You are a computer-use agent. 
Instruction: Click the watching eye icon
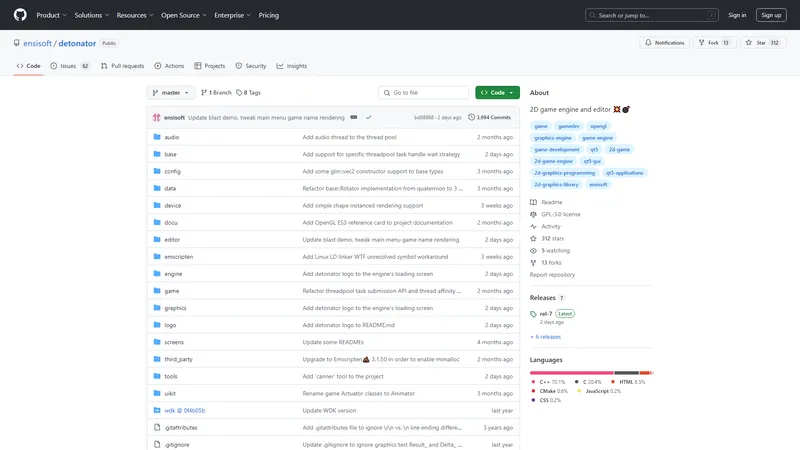533,251
